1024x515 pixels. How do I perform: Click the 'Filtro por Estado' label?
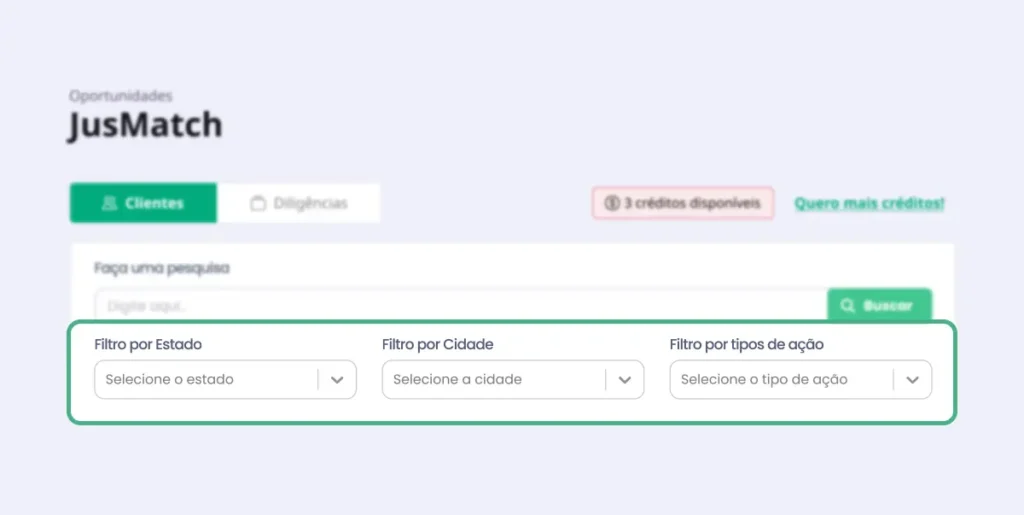tap(148, 344)
